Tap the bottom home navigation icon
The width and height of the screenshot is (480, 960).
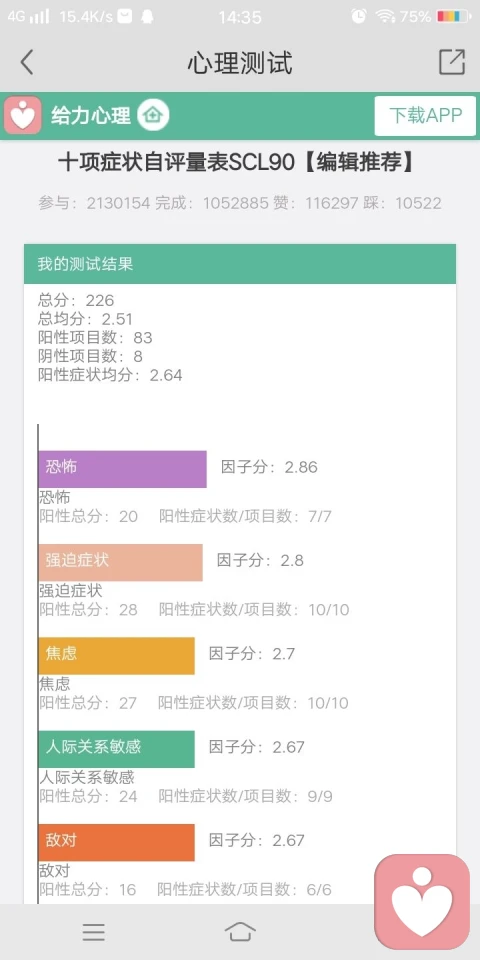pos(240,932)
